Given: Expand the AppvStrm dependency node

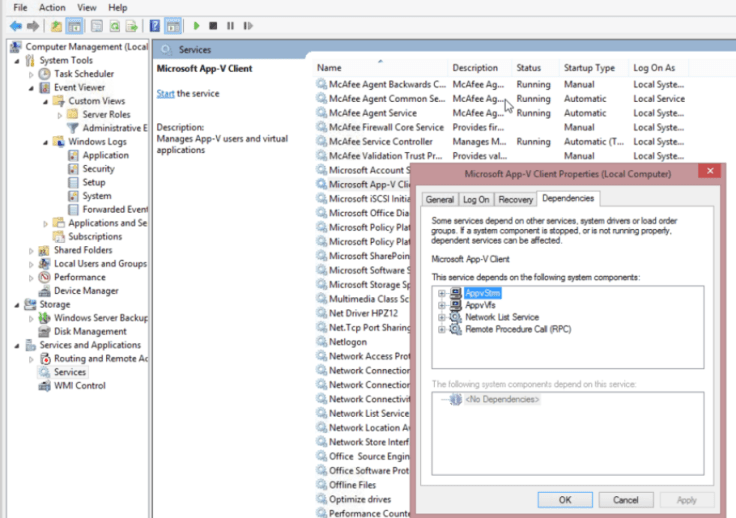Looking at the screenshot, I should (441, 293).
